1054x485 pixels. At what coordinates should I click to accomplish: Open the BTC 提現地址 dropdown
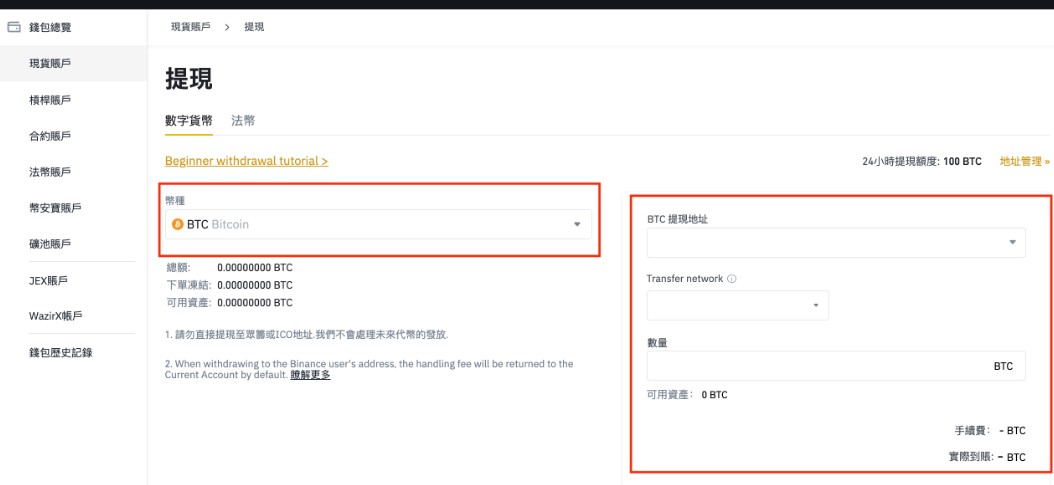(x=836, y=242)
